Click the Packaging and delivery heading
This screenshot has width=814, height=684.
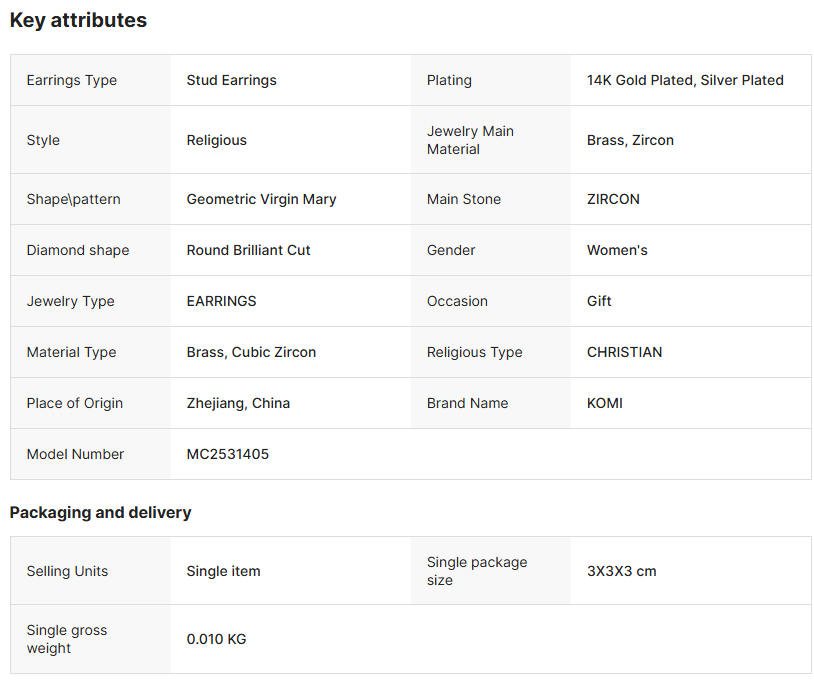tap(100, 512)
